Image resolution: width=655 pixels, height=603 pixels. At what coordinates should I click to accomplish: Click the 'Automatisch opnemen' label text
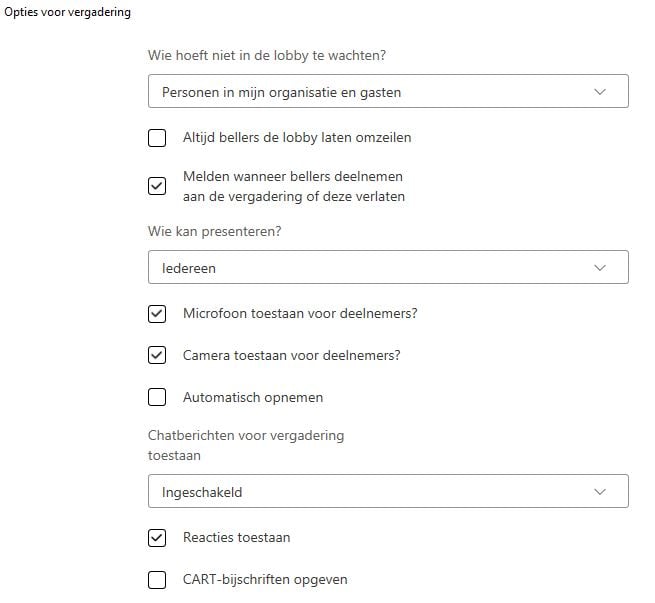coord(252,397)
